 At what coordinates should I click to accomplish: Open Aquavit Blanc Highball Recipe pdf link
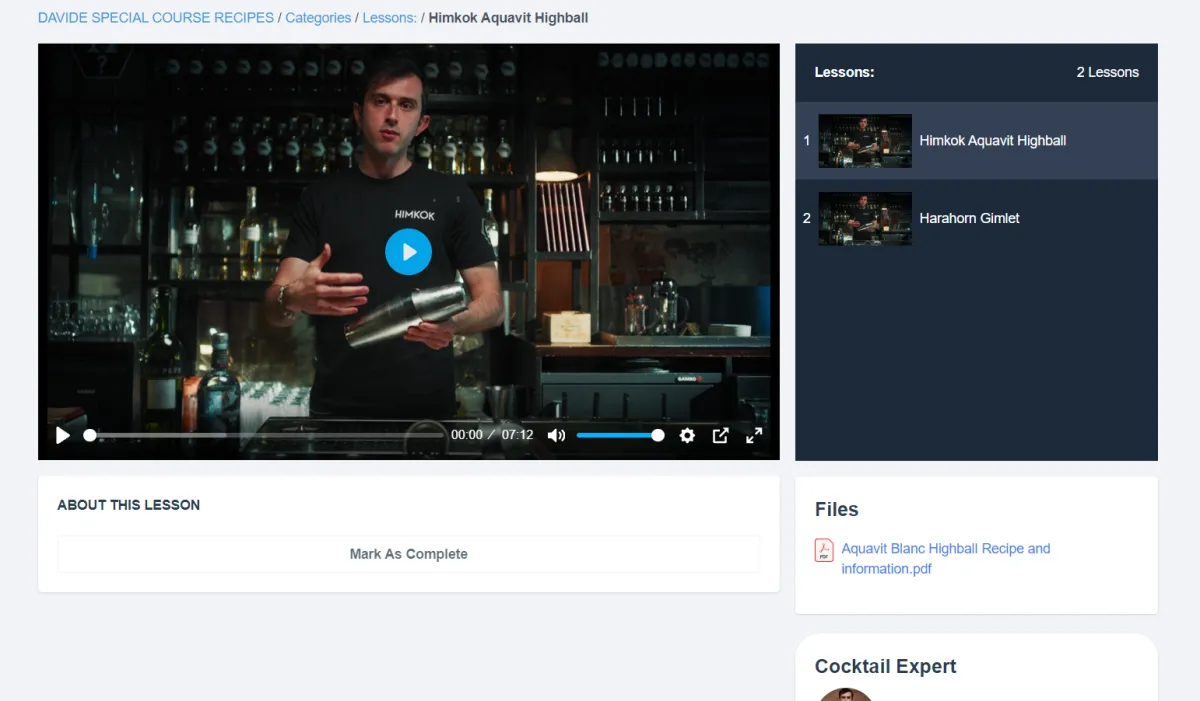click(x=946, y=558)
